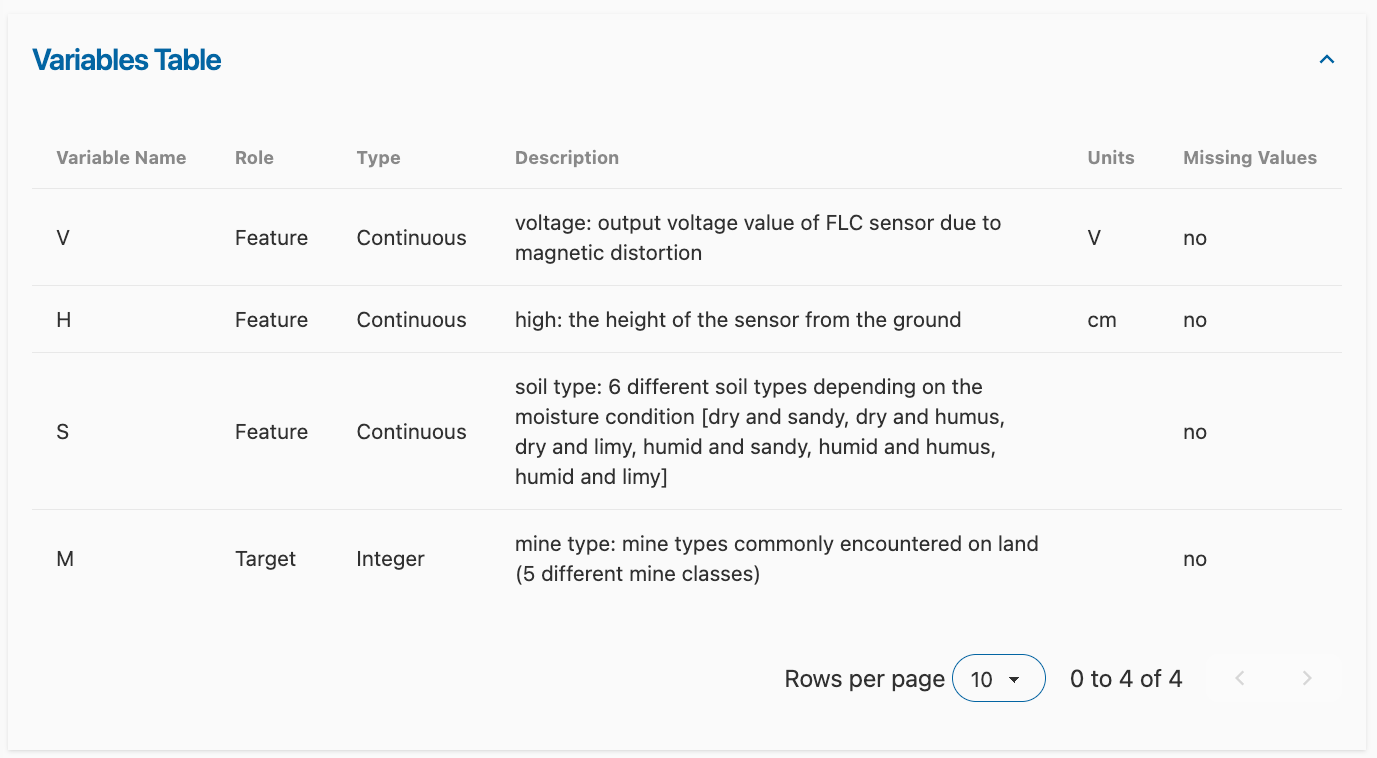The width and height of the screenshot is (1377, 758).
Task: Click variable H row name cell
Action: 64,320
